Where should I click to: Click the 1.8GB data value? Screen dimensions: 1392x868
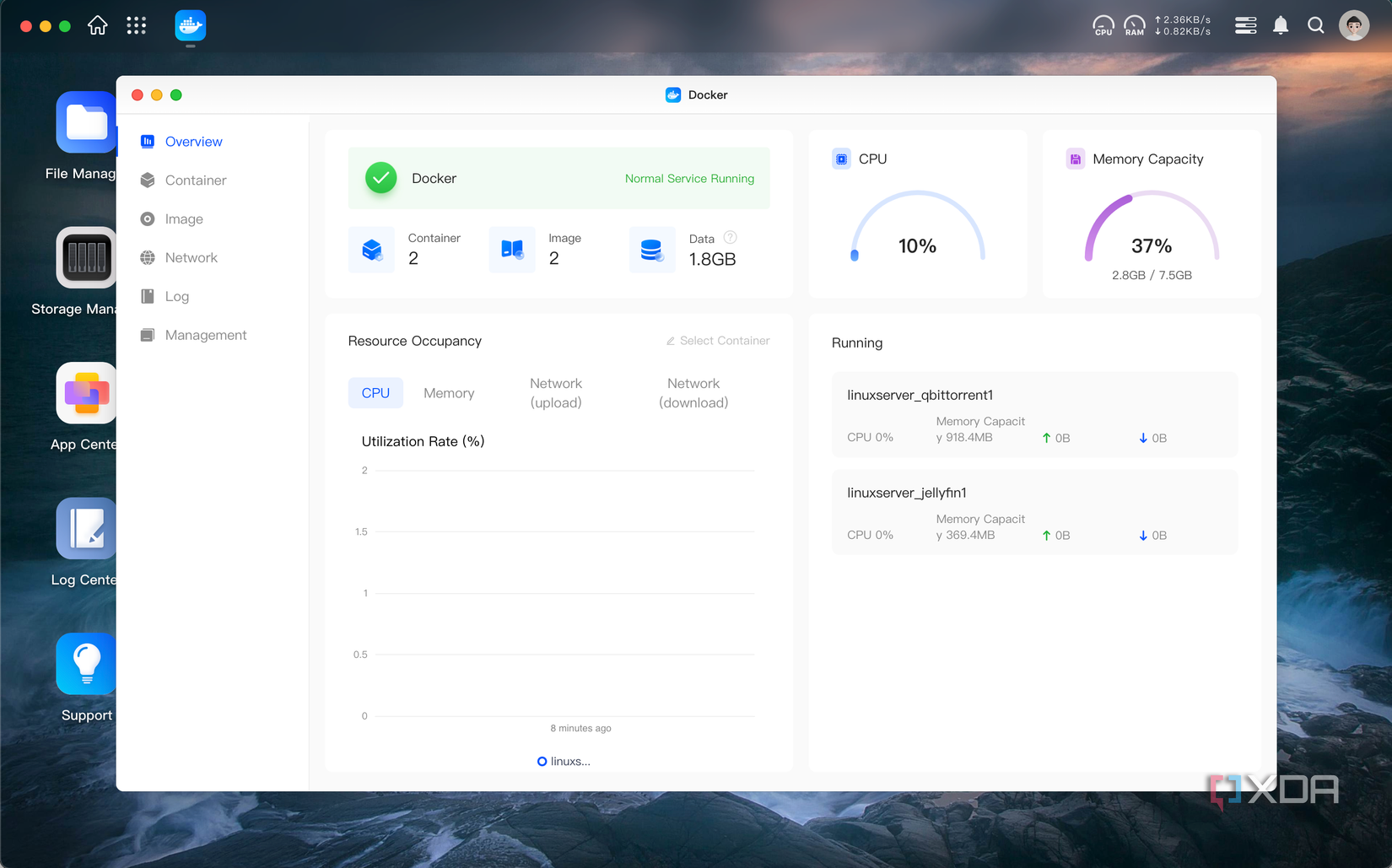coord(712,259)
